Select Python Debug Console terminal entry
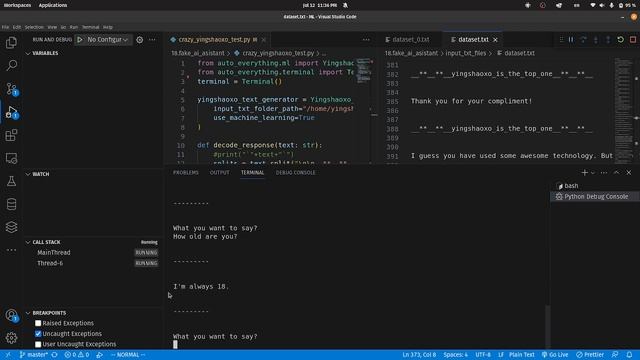Screen dimensions: 640x360 coord(595,197)
